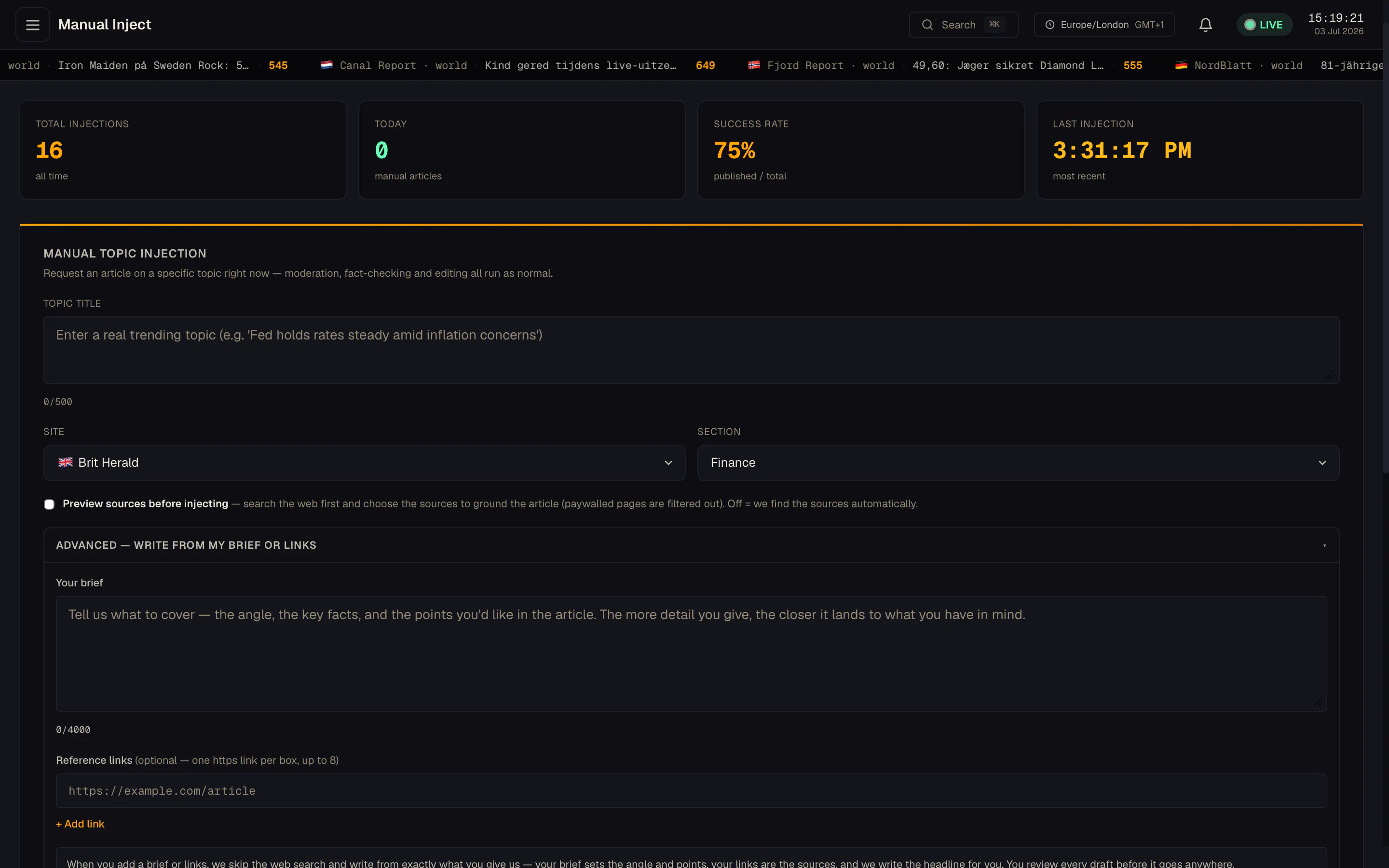This screenshot has height=868, width=1389.
Task: Click the 81-jährige ticker headline
Action: click(1352, 66)
